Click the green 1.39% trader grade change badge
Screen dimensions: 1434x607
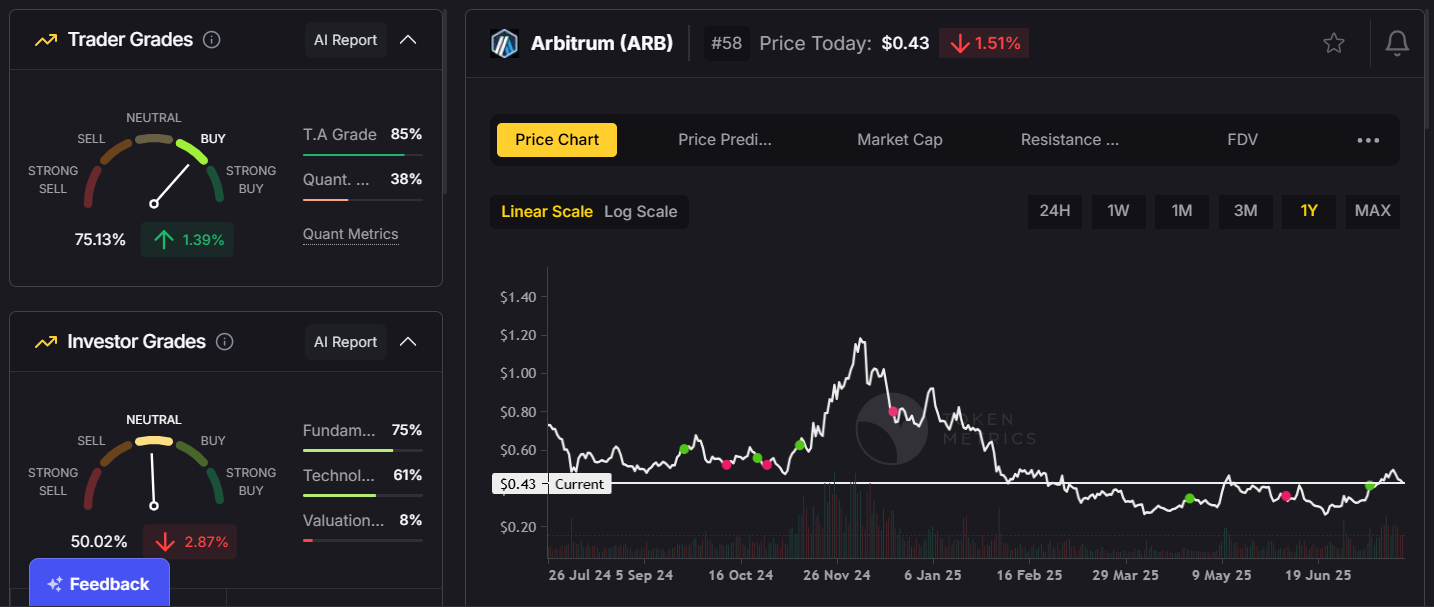(x=187, y=240)
